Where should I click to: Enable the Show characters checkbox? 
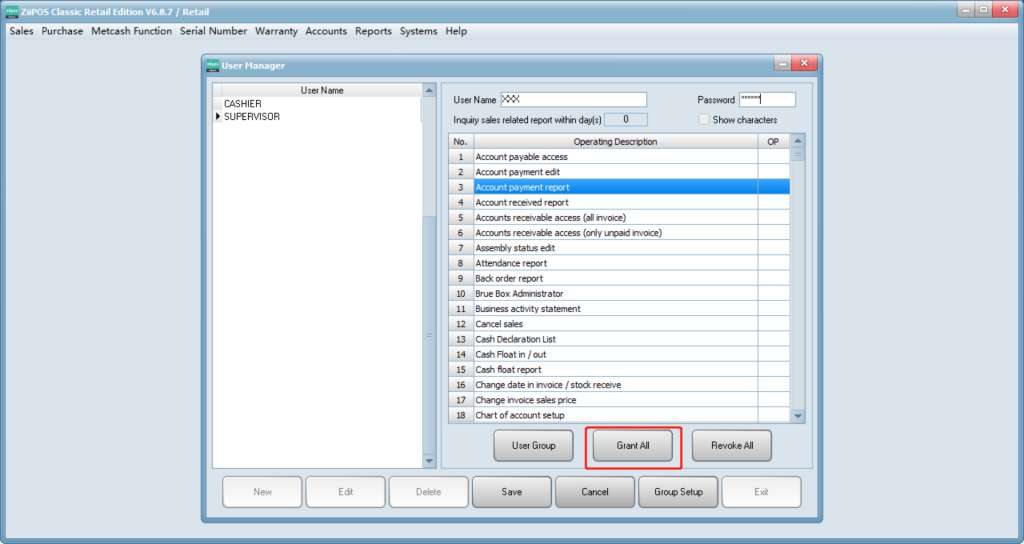704,120
